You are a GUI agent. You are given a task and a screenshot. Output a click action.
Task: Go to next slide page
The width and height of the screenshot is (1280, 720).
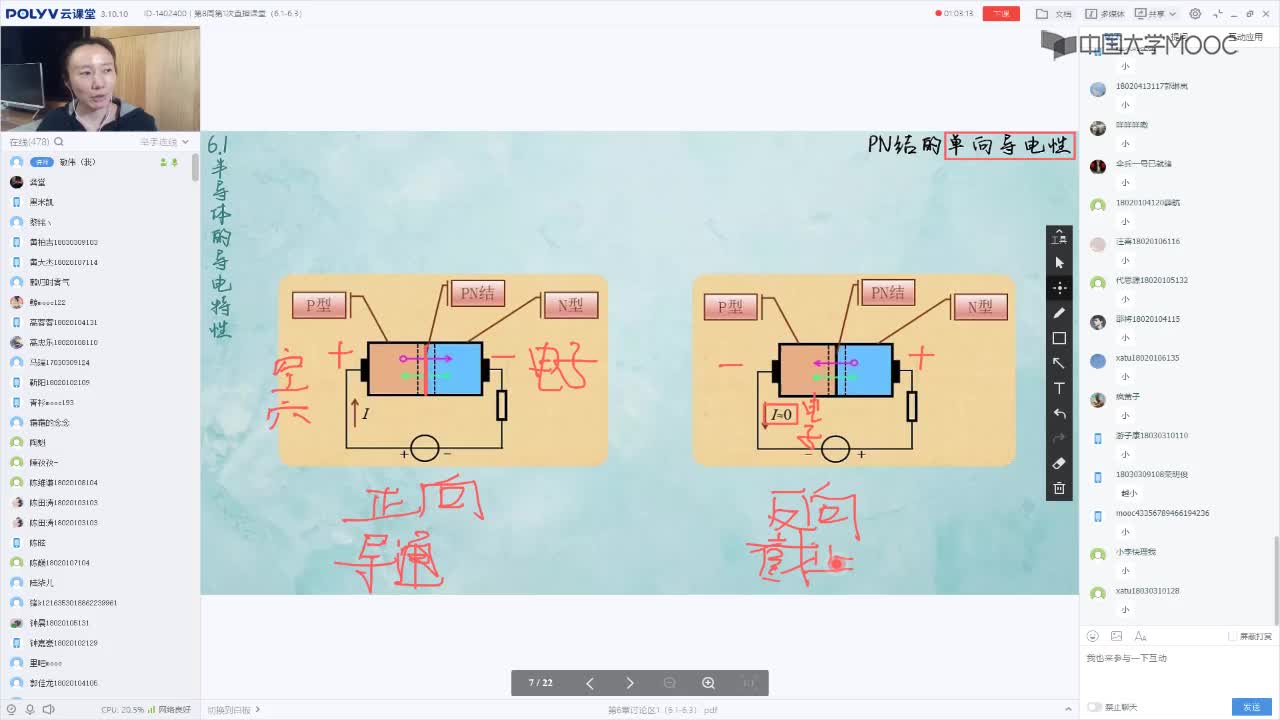click(x=629, y=683)
